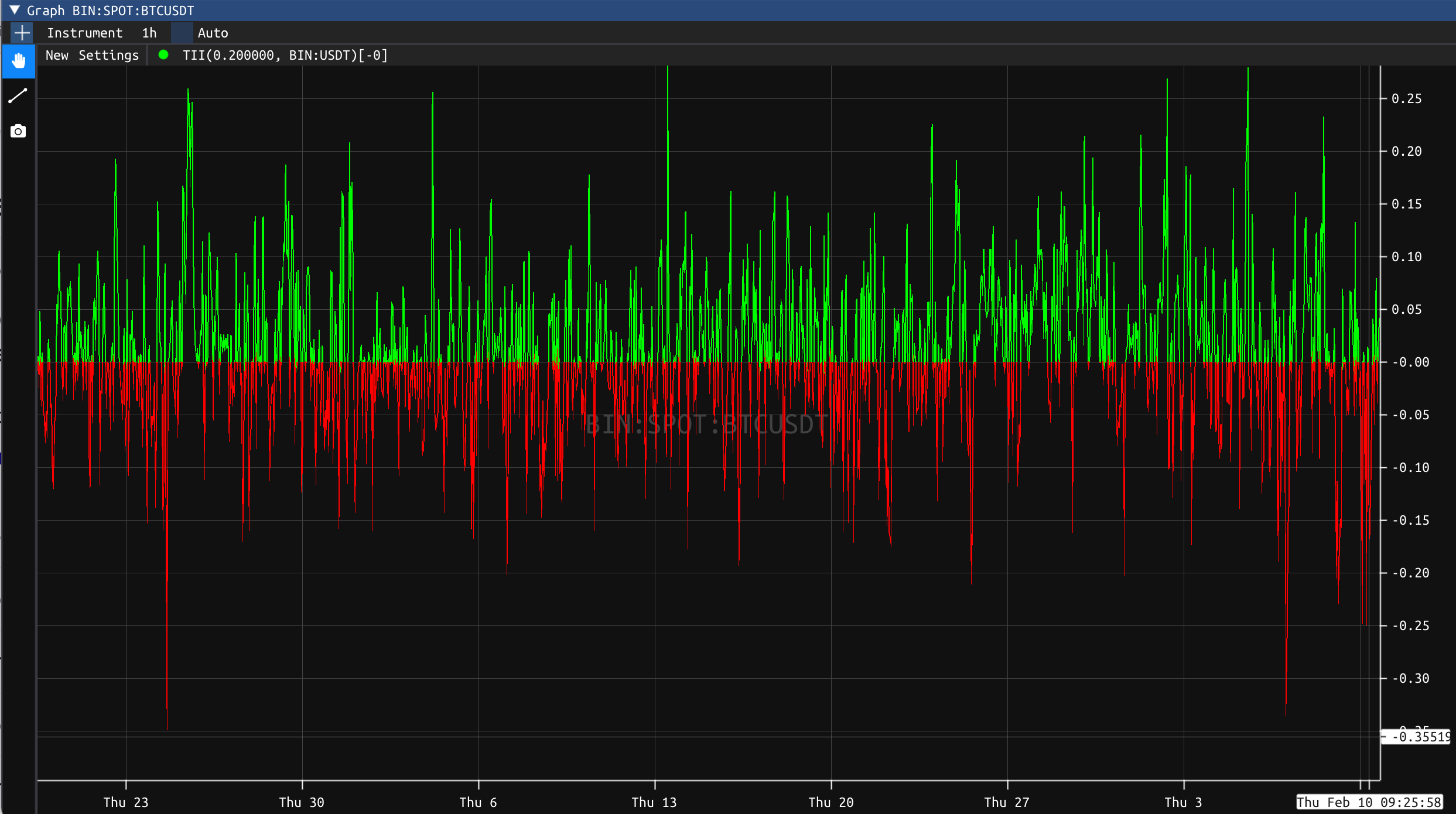Collapse the Graph BIN:SPOT:BTCUSDT panel triangle
This screenshot has height=814, width=1456.
click(15, 10)
